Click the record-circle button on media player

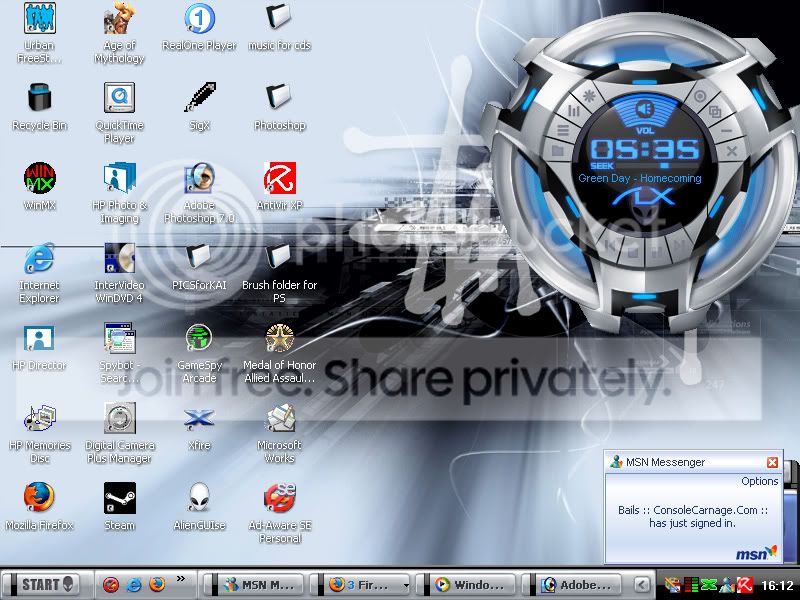(x=700, y=96)
